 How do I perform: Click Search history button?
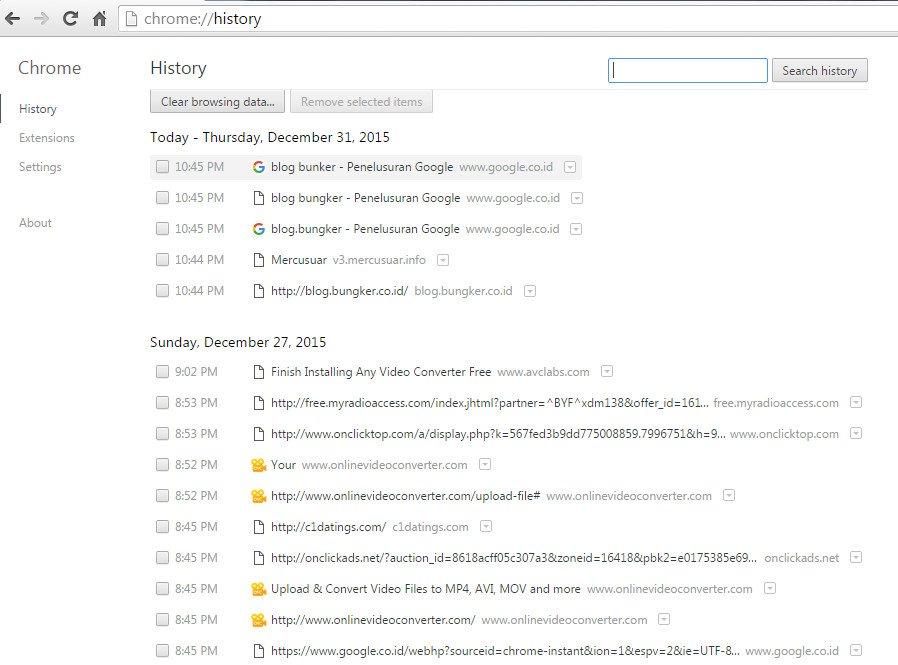(820, 70)
